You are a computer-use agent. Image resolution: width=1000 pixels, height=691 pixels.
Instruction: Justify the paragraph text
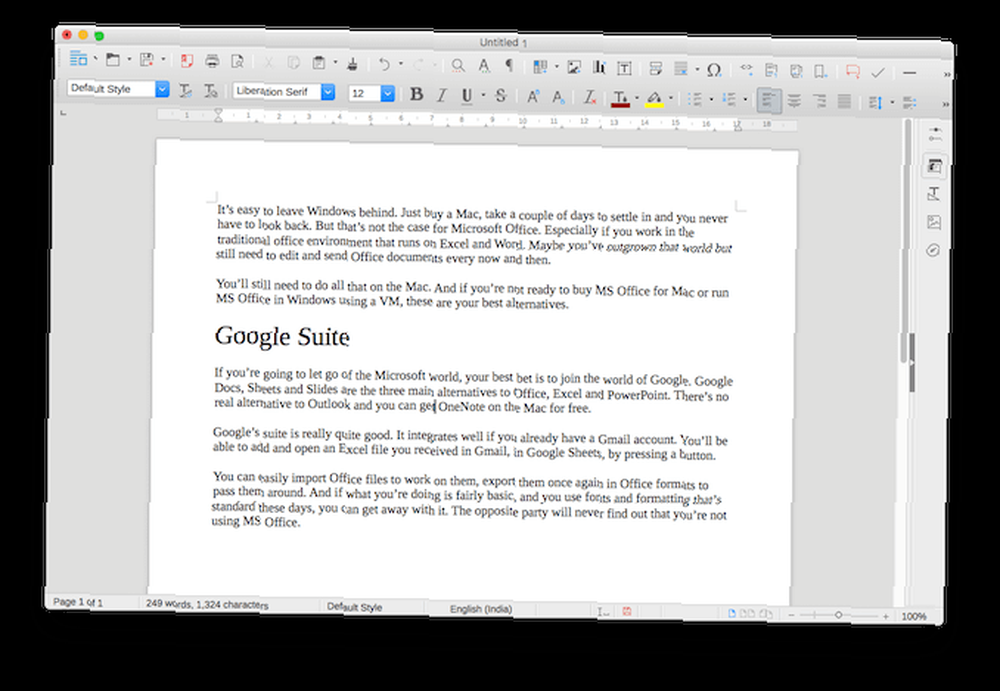pyautogui.click(x=844, y=101)
